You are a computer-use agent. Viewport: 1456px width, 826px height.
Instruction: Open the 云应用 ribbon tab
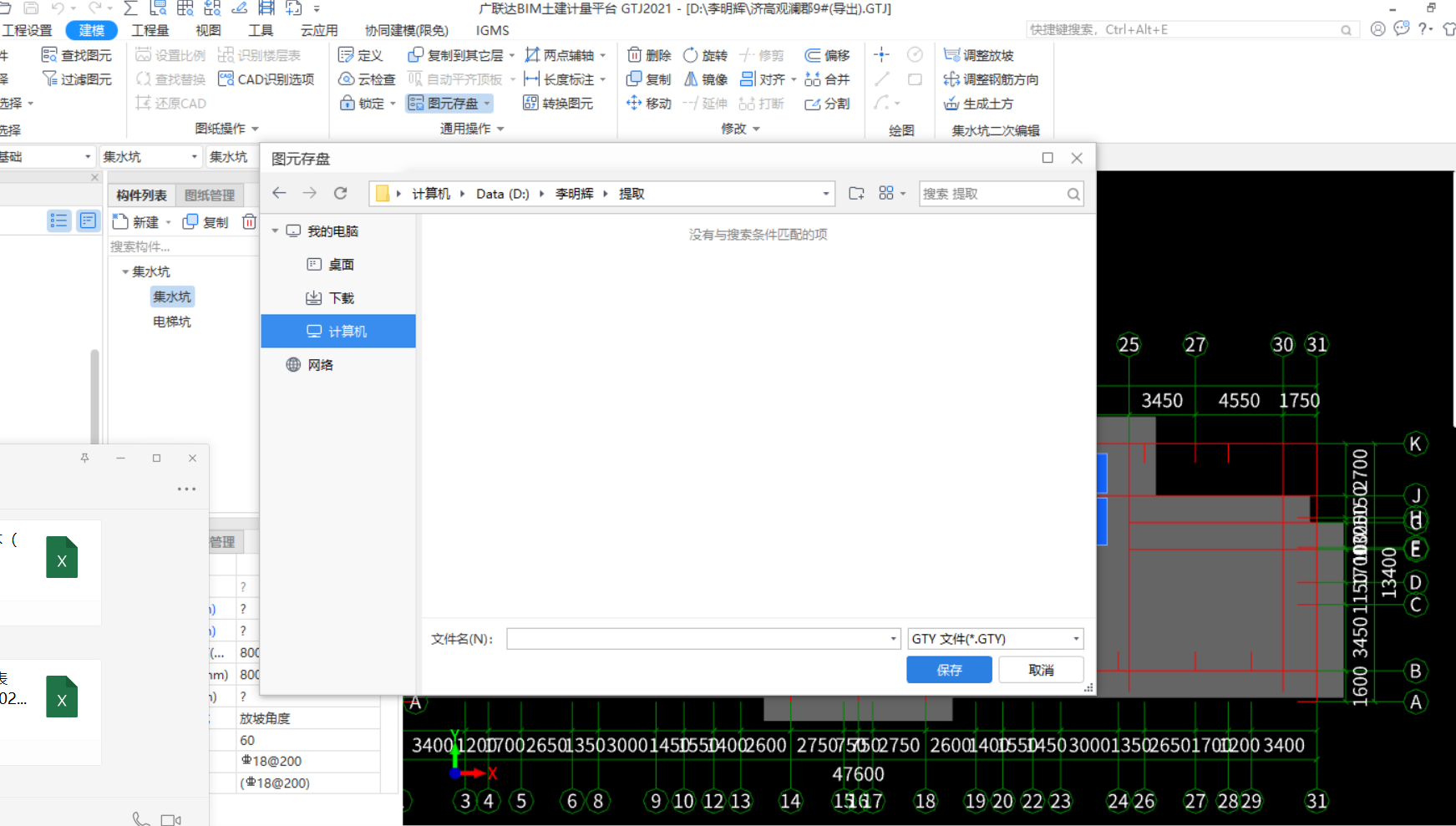pos(319,30)
